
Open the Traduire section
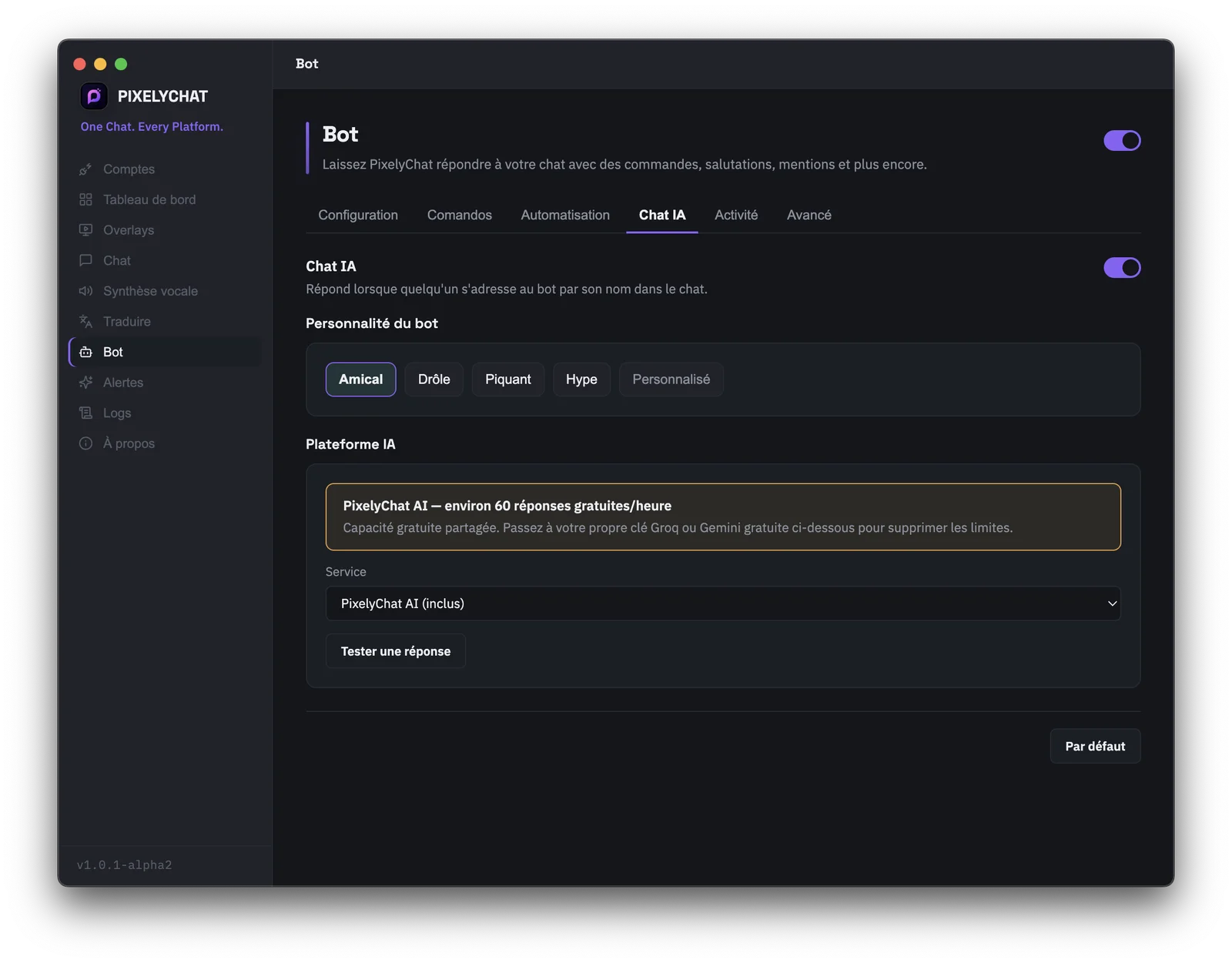(165, 322)
